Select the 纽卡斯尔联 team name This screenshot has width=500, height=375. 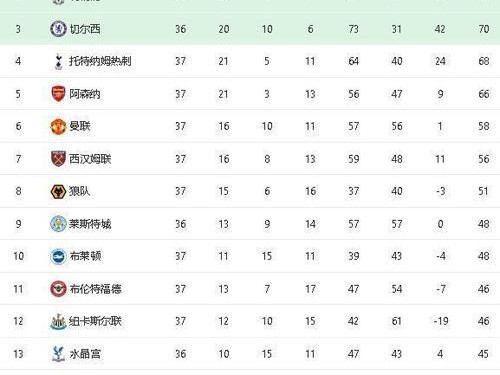point(95,321)
